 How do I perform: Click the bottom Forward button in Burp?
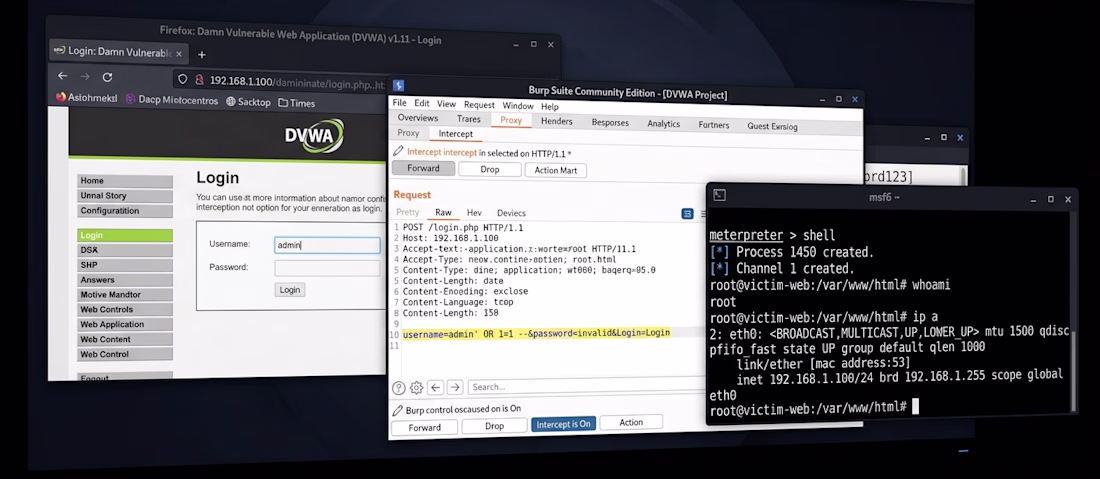424,427
